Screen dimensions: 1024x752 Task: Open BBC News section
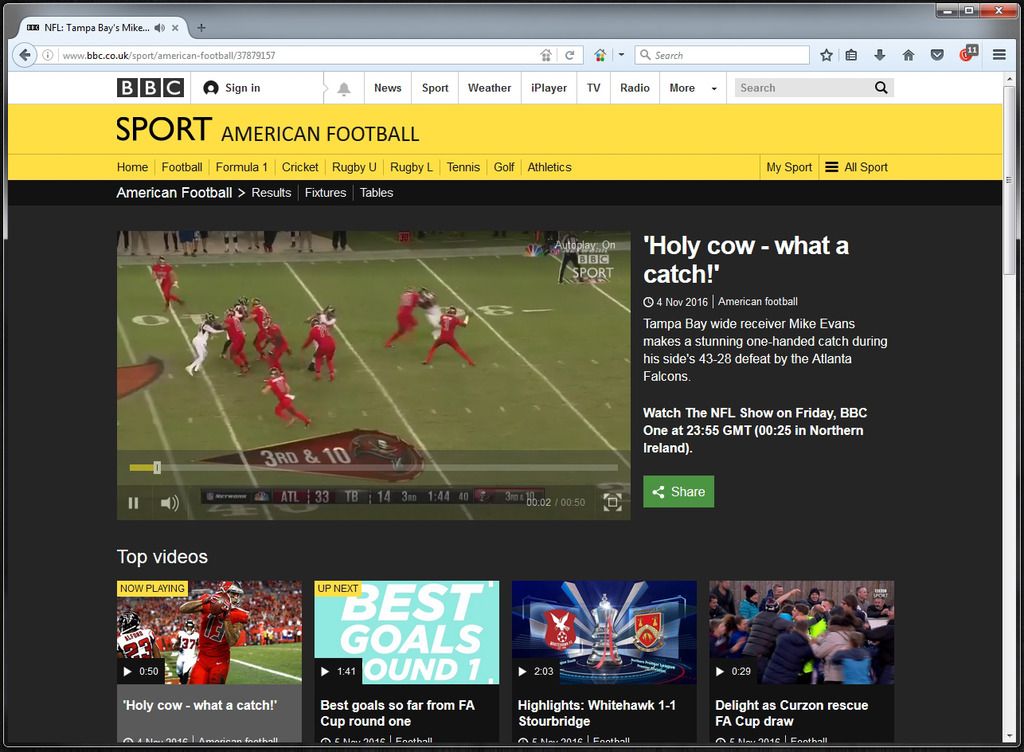[387, 88]
